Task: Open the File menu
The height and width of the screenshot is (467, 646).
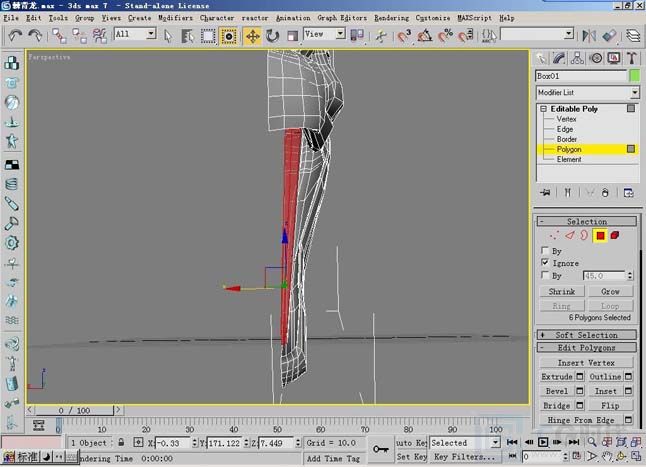Action: pyautogui.click(x=11, y=18)
